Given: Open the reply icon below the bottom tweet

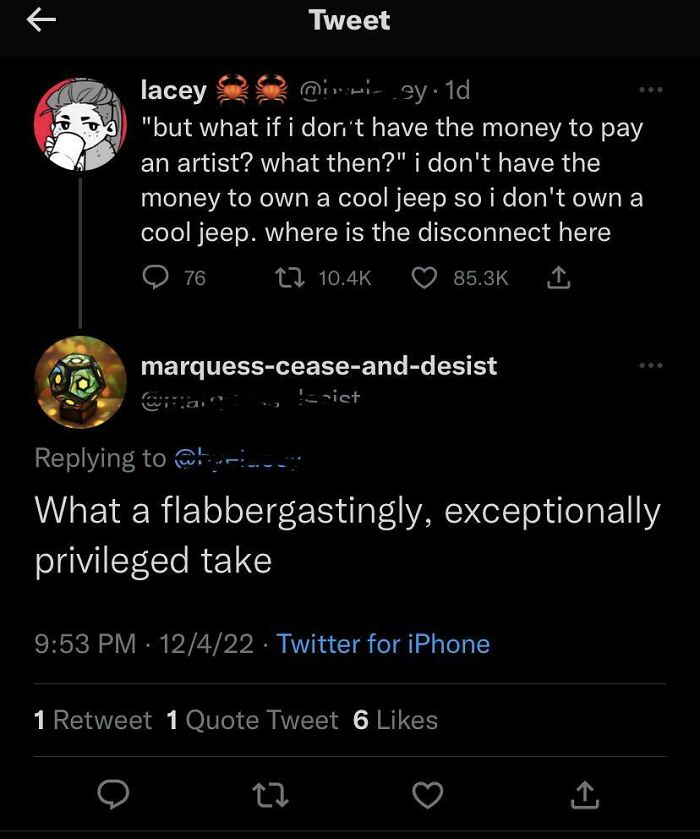Looking at the screenshot, I should click(x=114, y=795).
